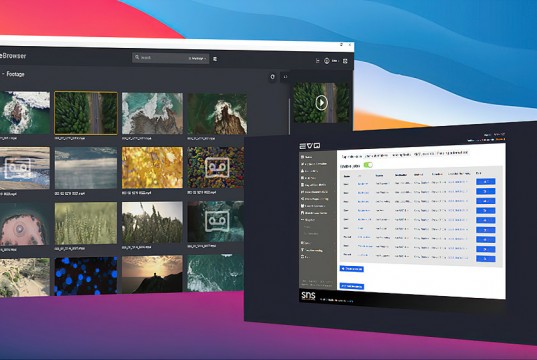This screenshot has height=360, width=537.
Task: Open the search scope dropdown inside the search box
Action: pos(198,59)
